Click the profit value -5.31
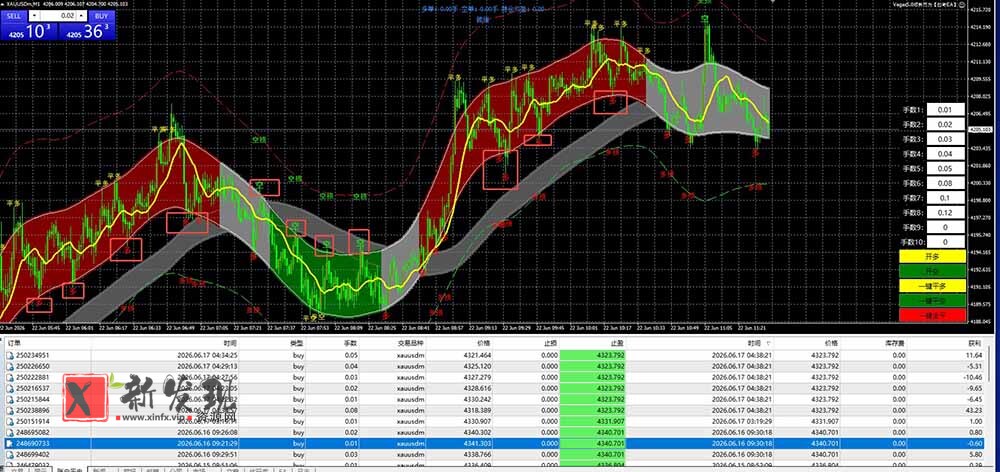Screen dimensions: 1000x472 click(974, 366)
